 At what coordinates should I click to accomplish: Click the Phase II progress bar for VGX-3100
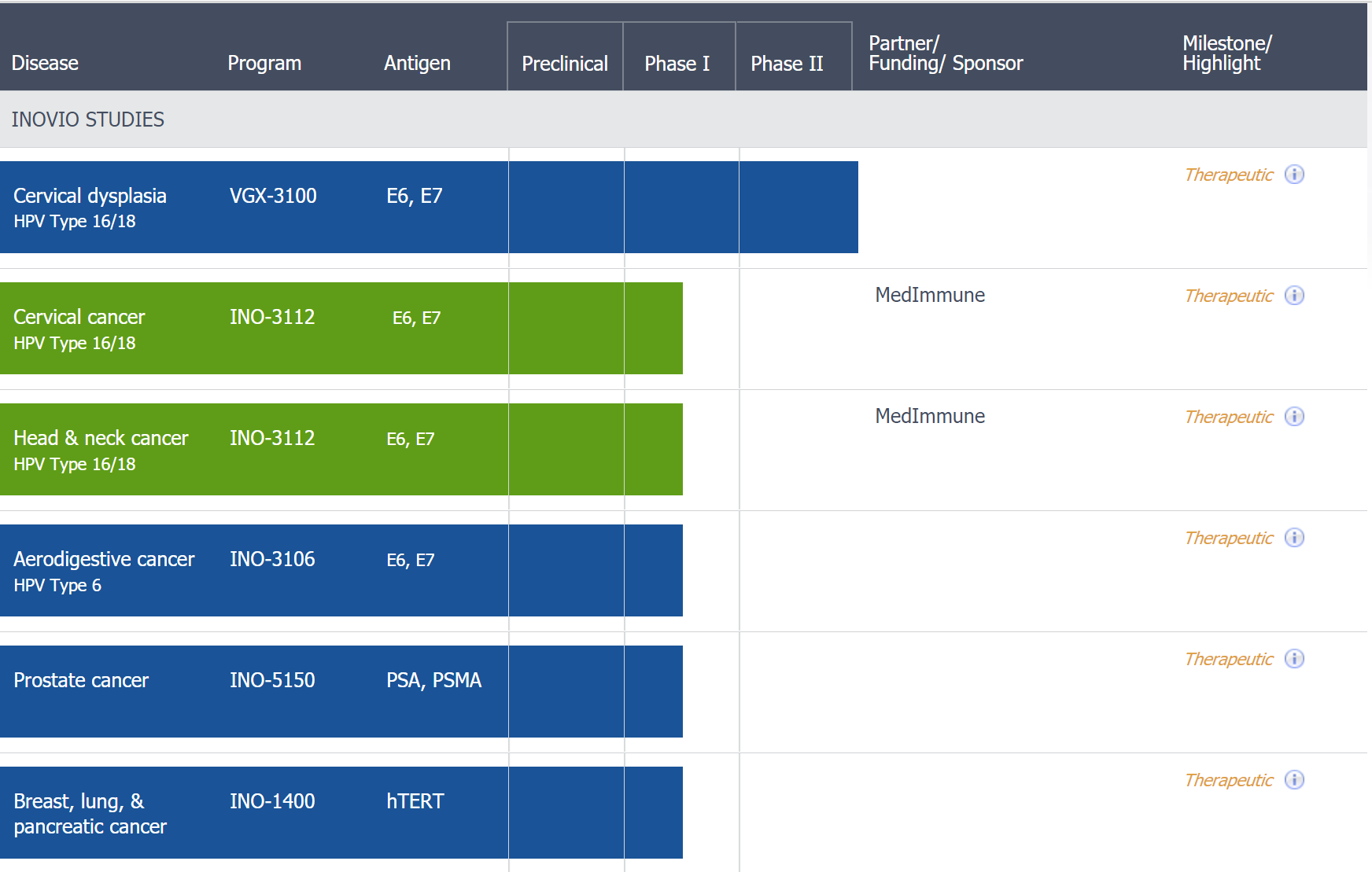click(x=798, y=207)
